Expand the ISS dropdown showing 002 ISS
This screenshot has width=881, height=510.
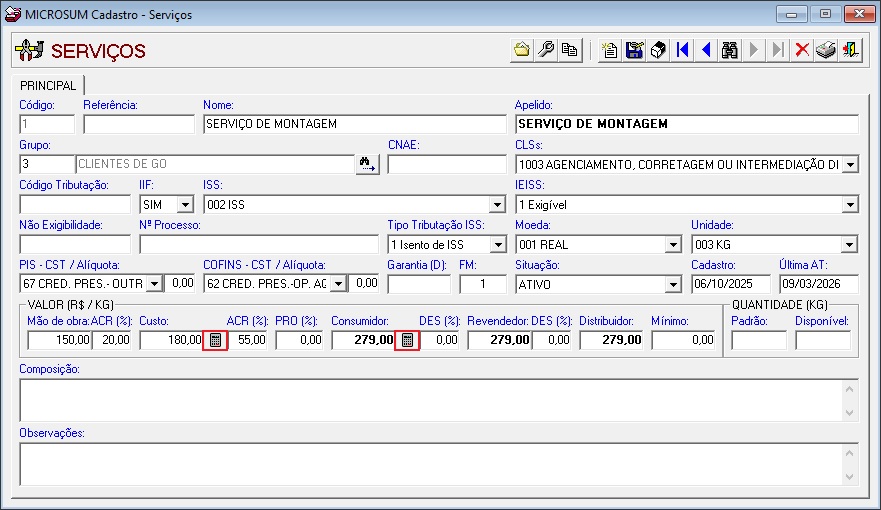(x=497, y=204)
